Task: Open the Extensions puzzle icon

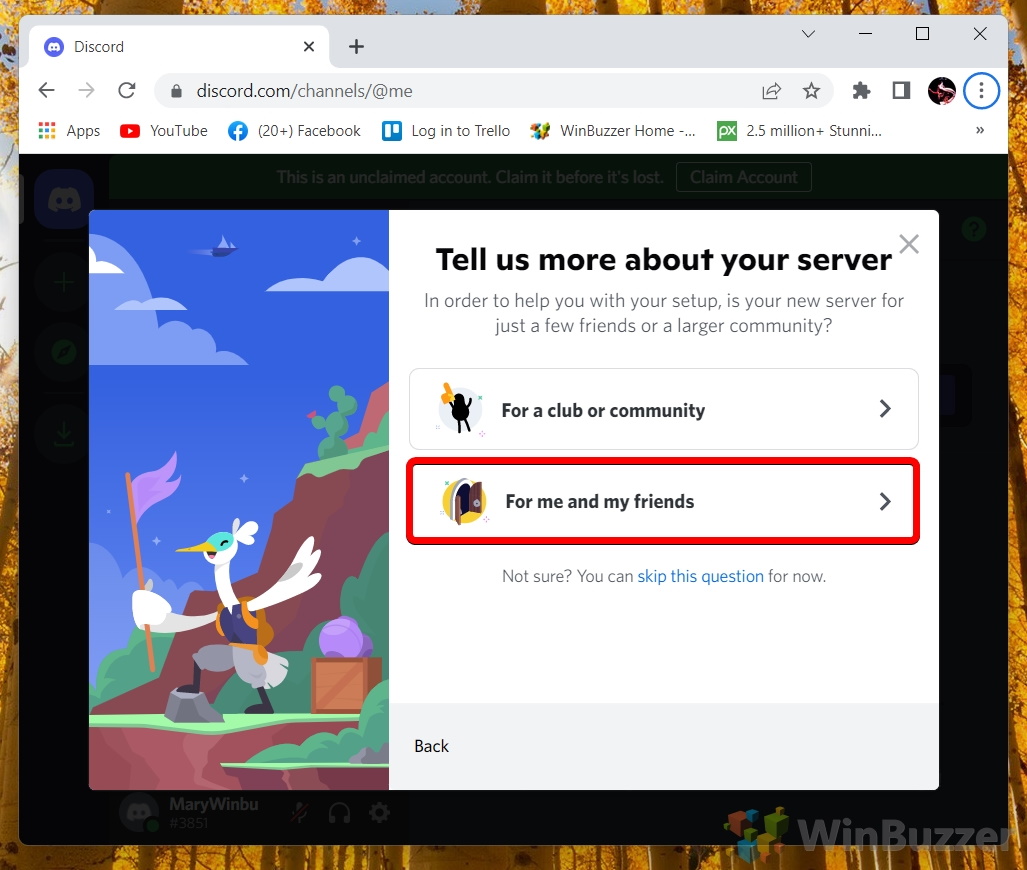Action: pos(861,90)
